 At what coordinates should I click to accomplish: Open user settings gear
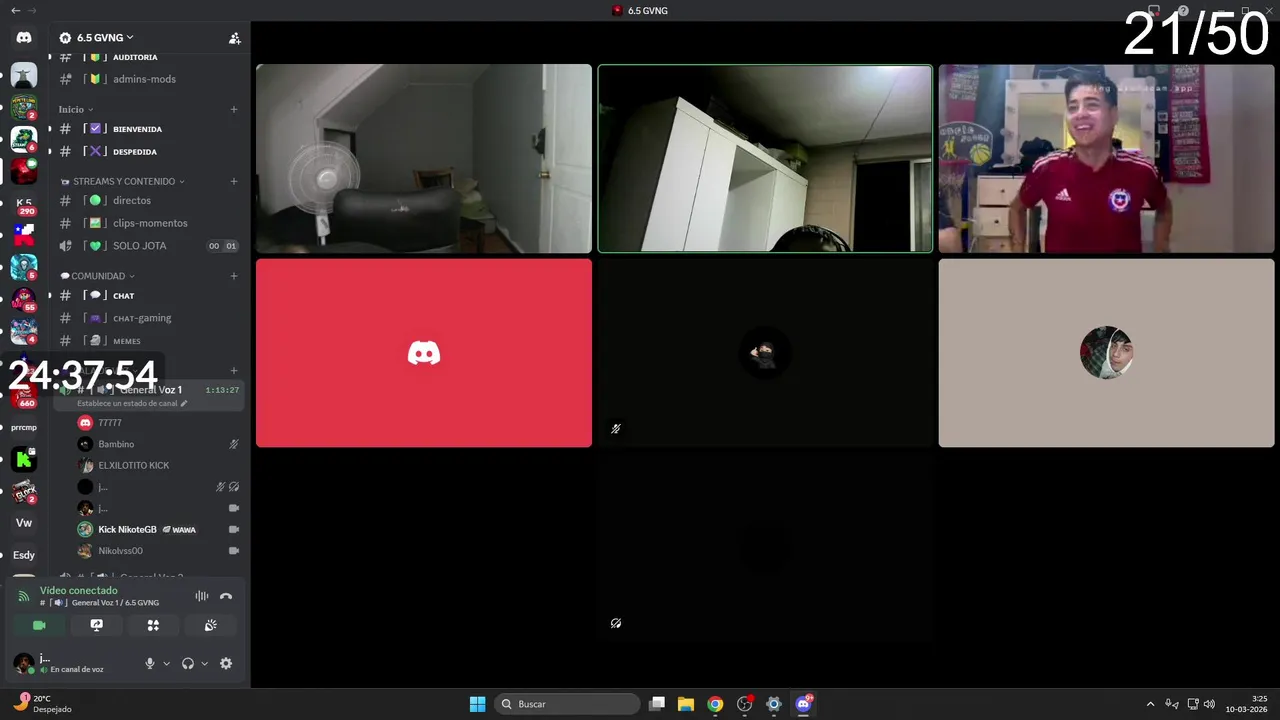point(226,663)
